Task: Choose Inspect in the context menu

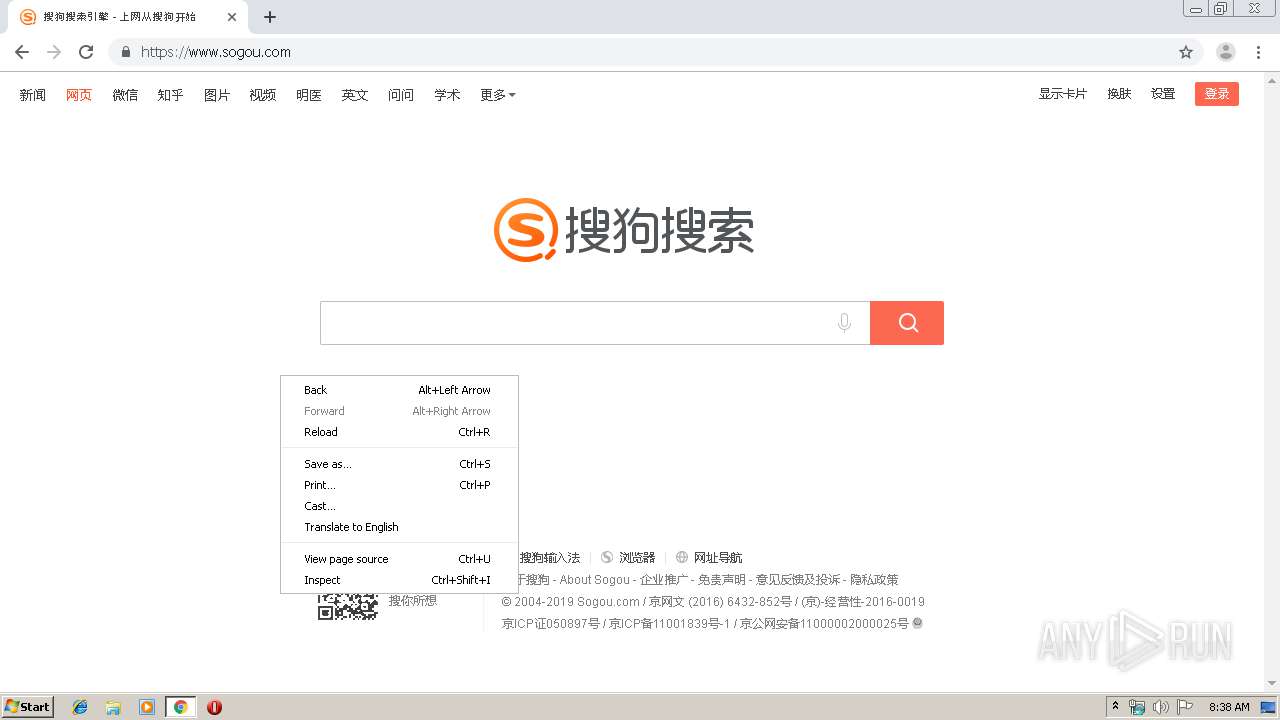Action: [399, 580]
